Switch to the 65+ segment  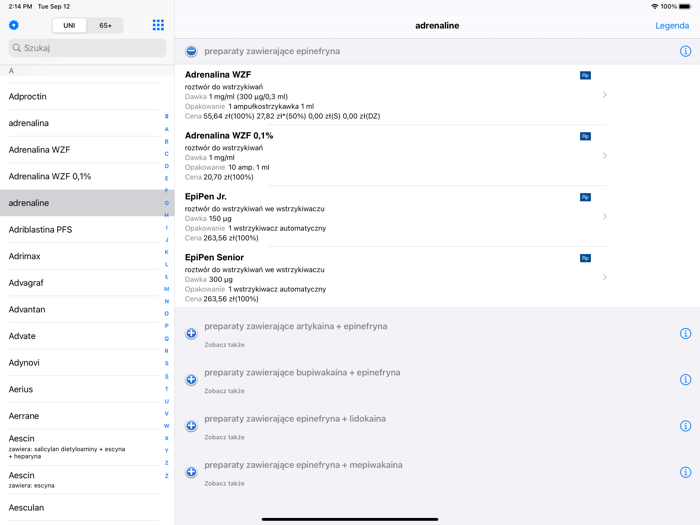tap(105, 25)
